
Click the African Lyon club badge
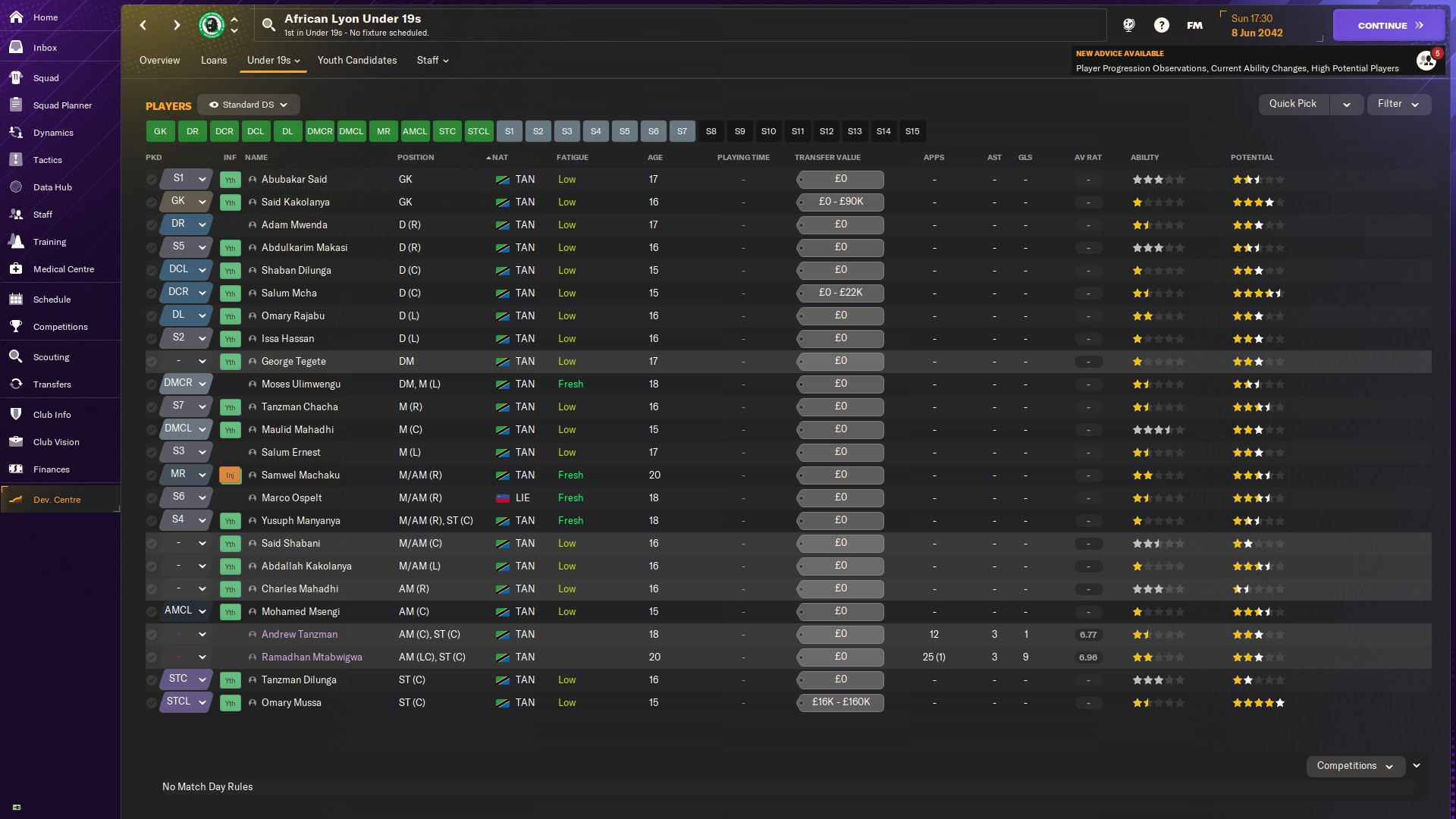pos(212,25)
